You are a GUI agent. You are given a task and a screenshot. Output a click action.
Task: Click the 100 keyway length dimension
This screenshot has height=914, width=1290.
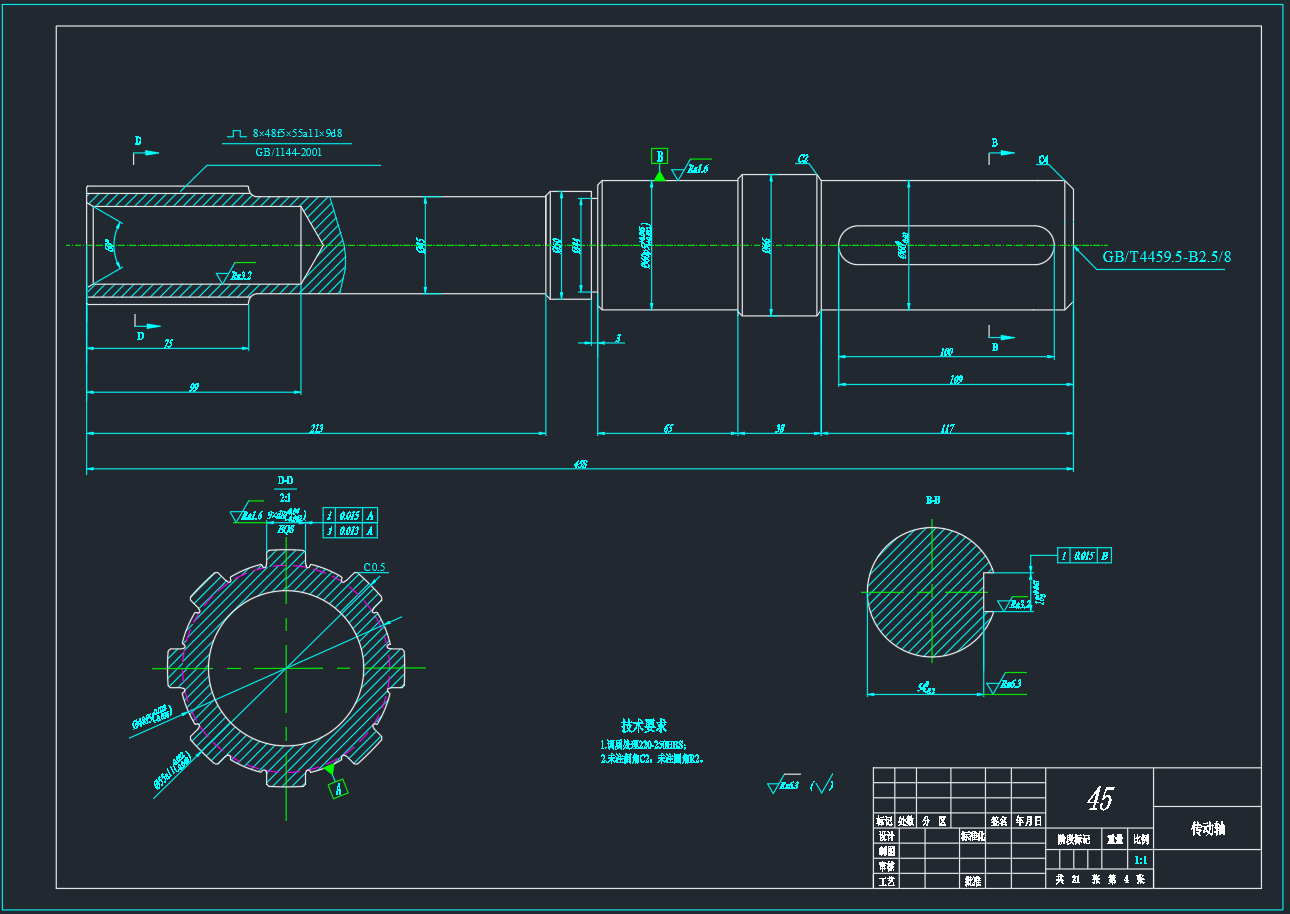[x=946, y=352]
